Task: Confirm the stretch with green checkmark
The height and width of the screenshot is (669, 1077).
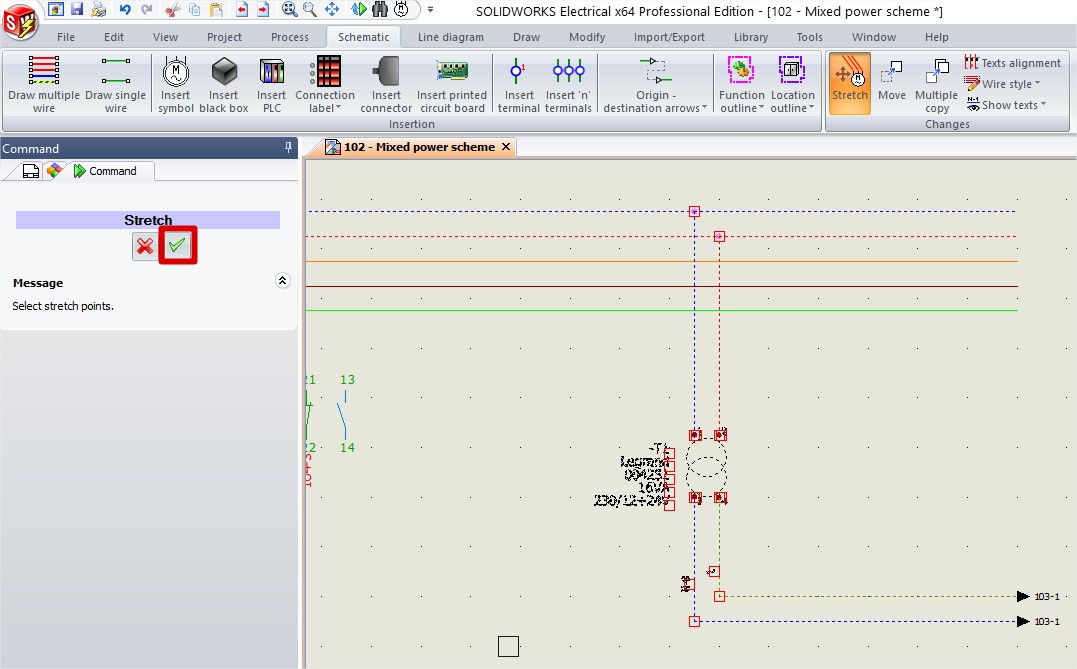Action: [x=178, y=246]
